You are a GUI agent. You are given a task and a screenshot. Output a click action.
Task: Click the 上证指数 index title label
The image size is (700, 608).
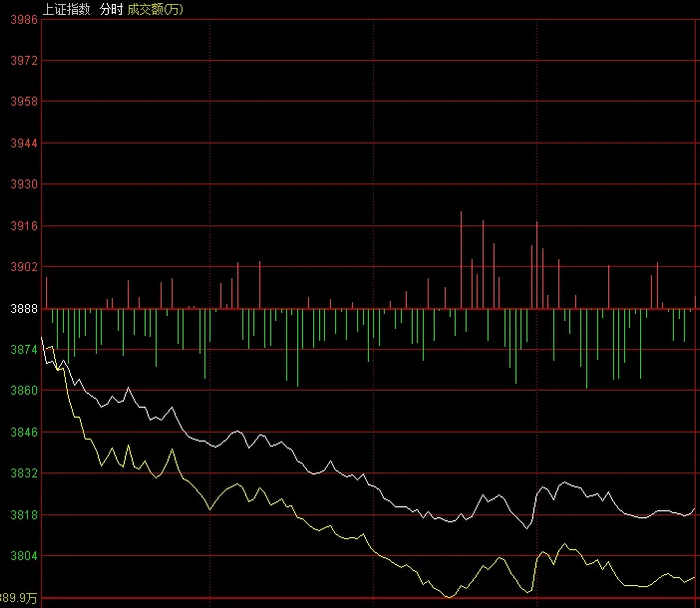click(67, 9)
